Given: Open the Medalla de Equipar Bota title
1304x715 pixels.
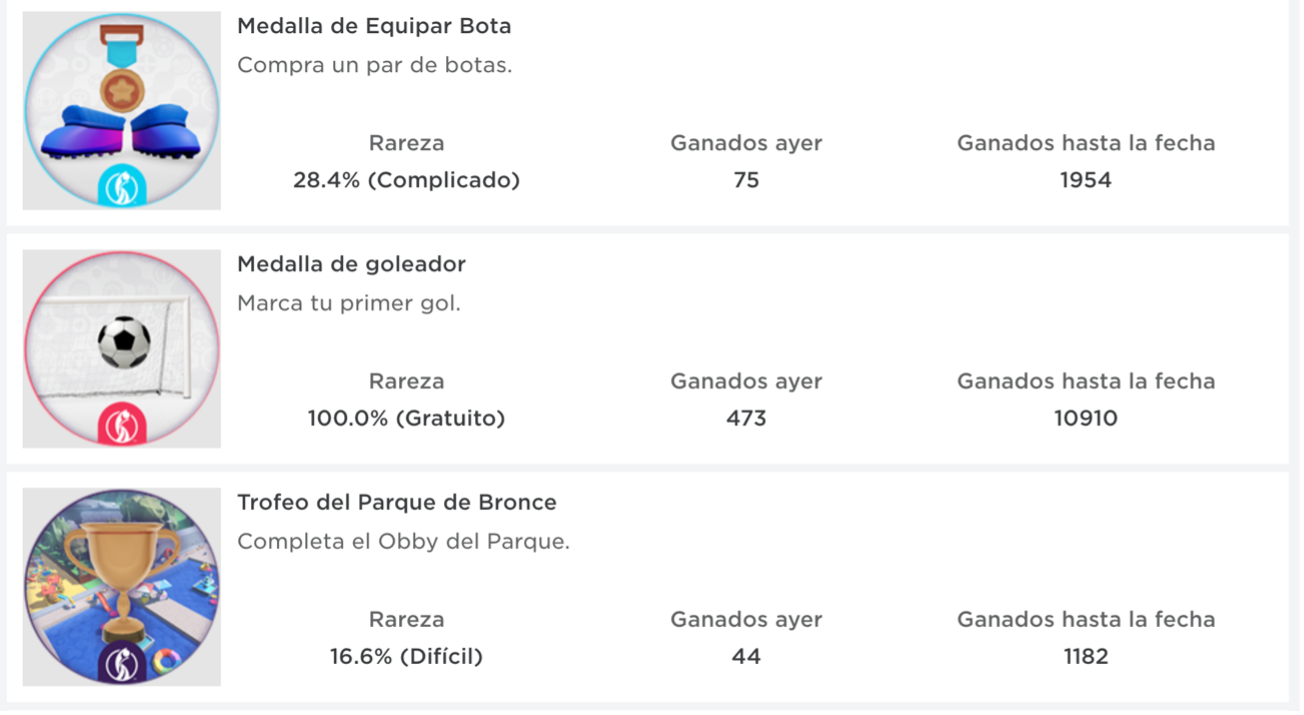Looking at the screenshot, I should (374, 26).
